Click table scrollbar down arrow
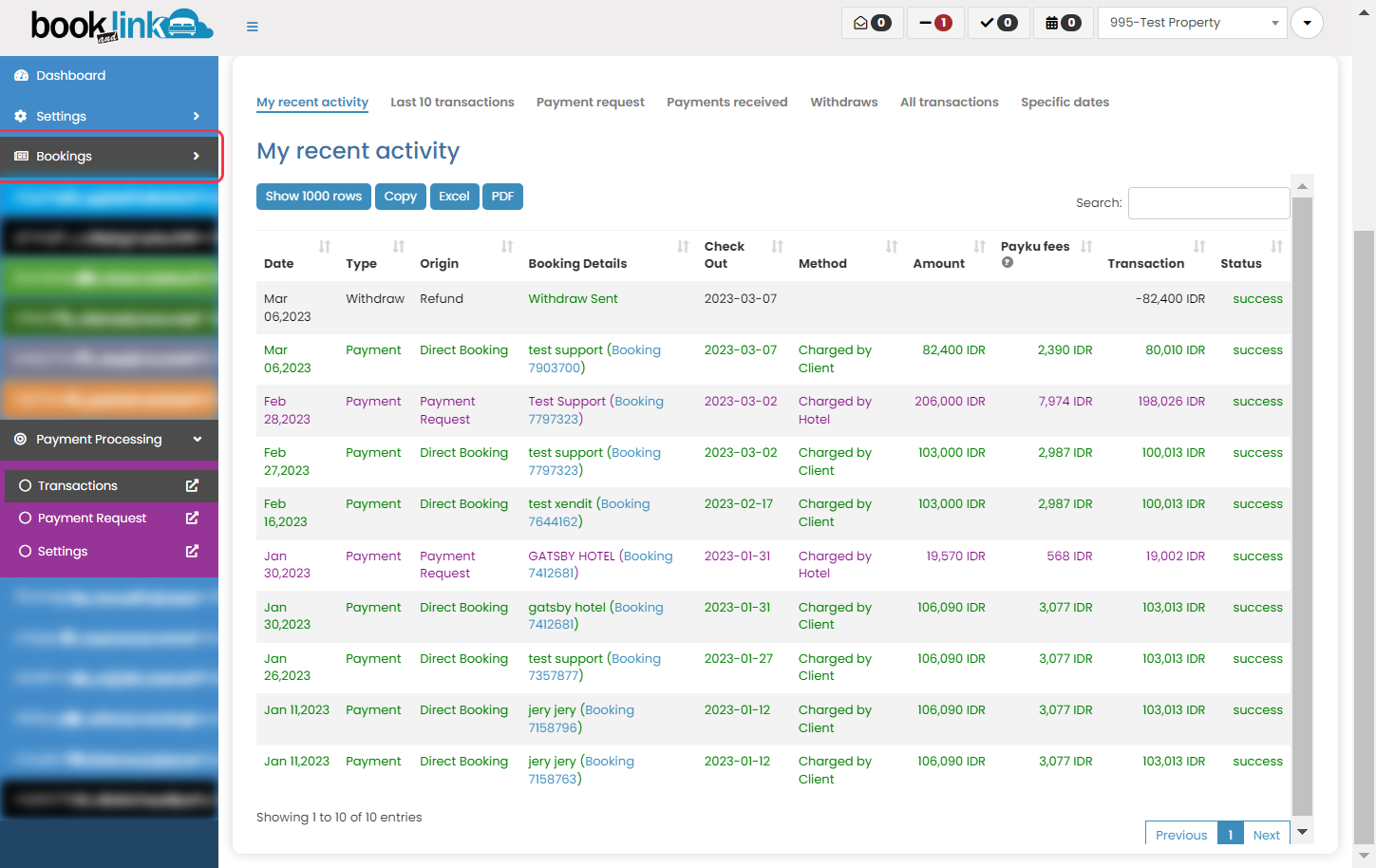Image resolution: width=1376 pixels, height=868 pixels. click(x=1303, y=832)
